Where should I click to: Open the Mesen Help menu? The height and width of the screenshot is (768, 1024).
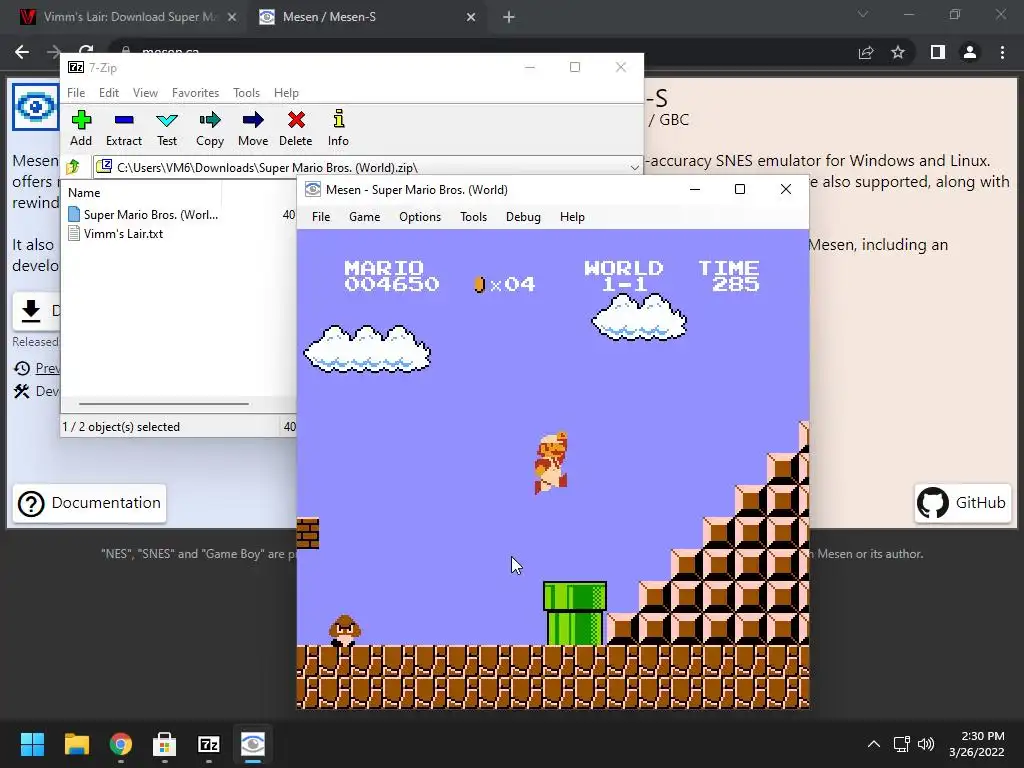(572, 217)
